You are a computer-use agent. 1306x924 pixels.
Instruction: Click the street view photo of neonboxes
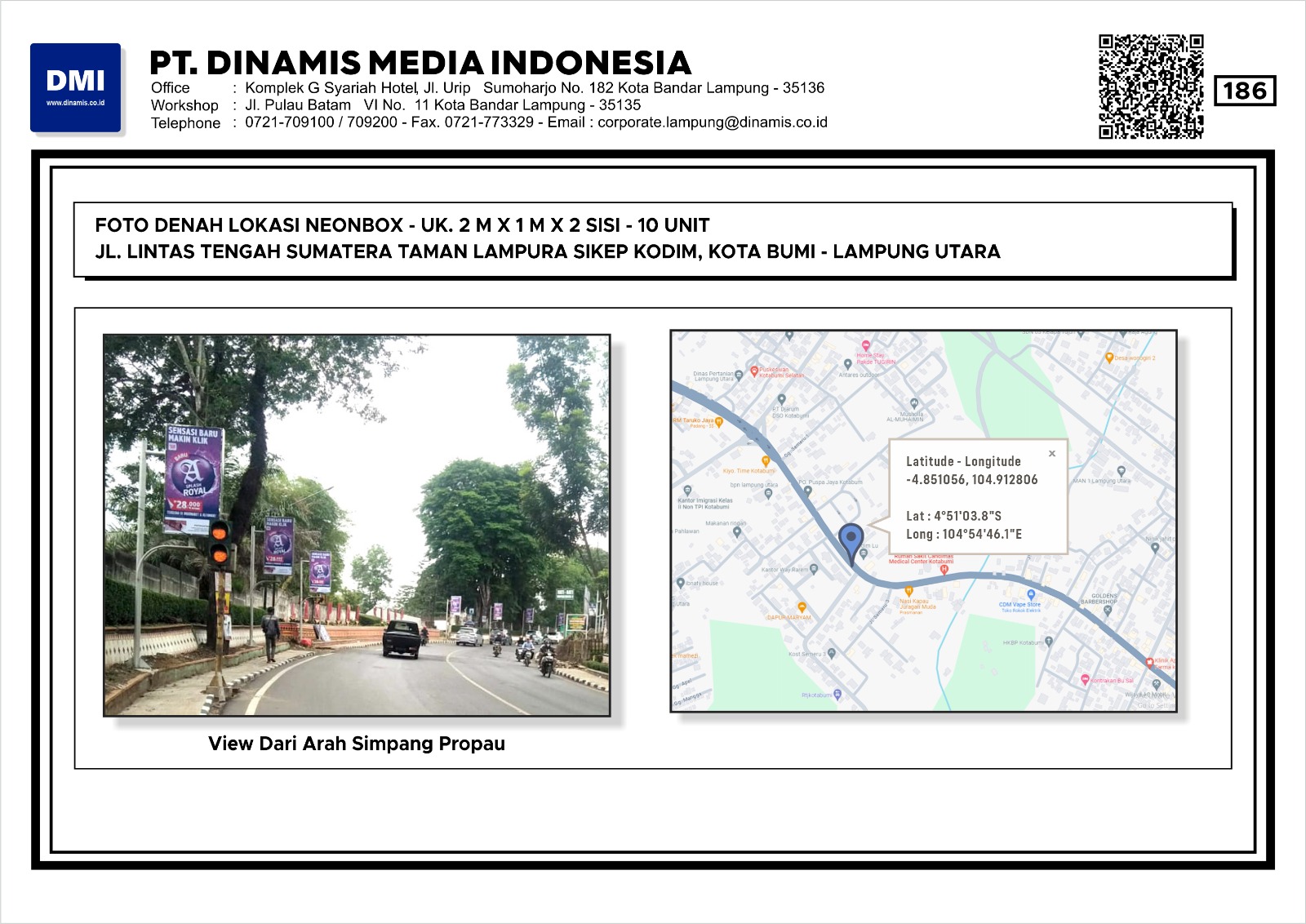357,525
